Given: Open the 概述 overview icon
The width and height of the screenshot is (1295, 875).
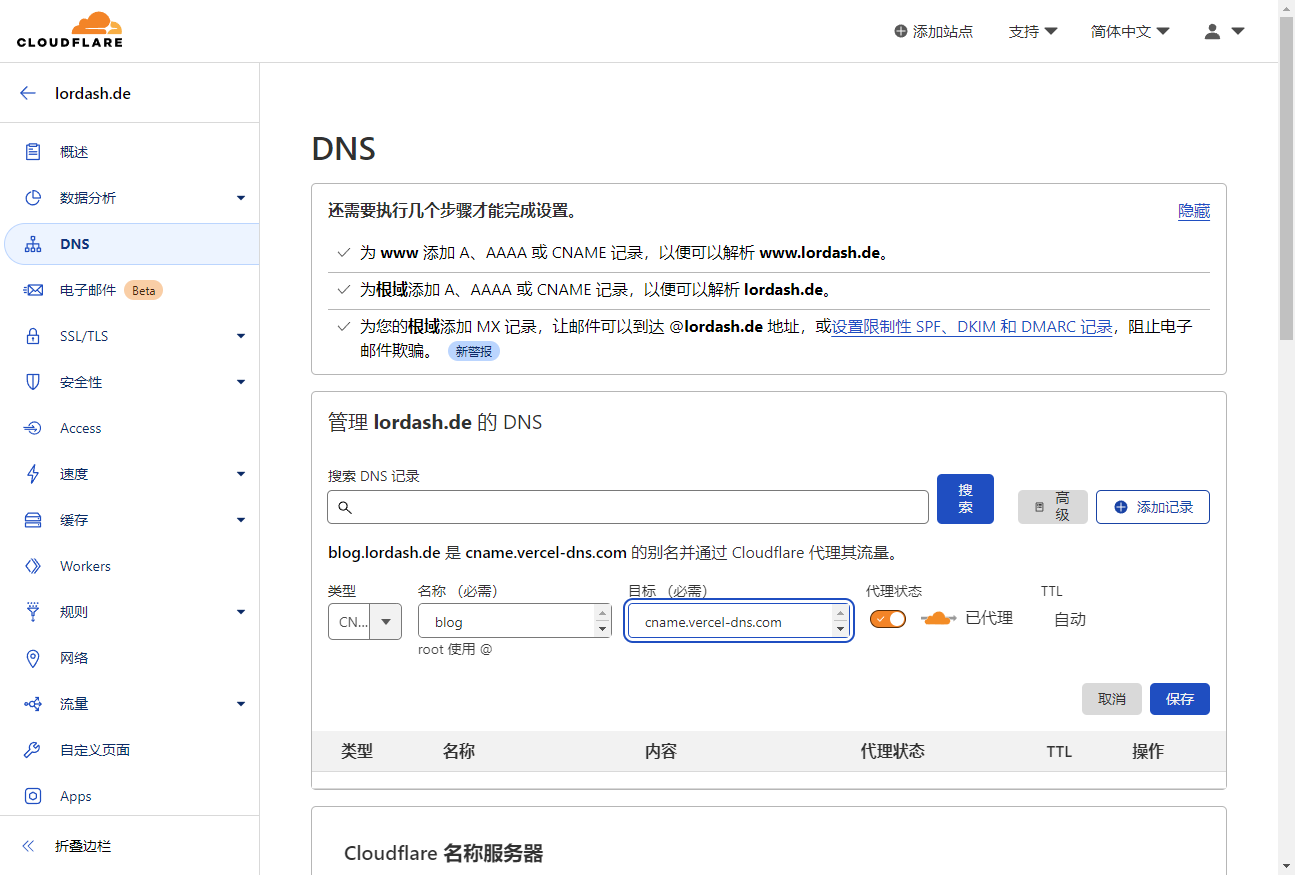Looking at the screenshot, I should pyautogui.click(x=33, y=152).
